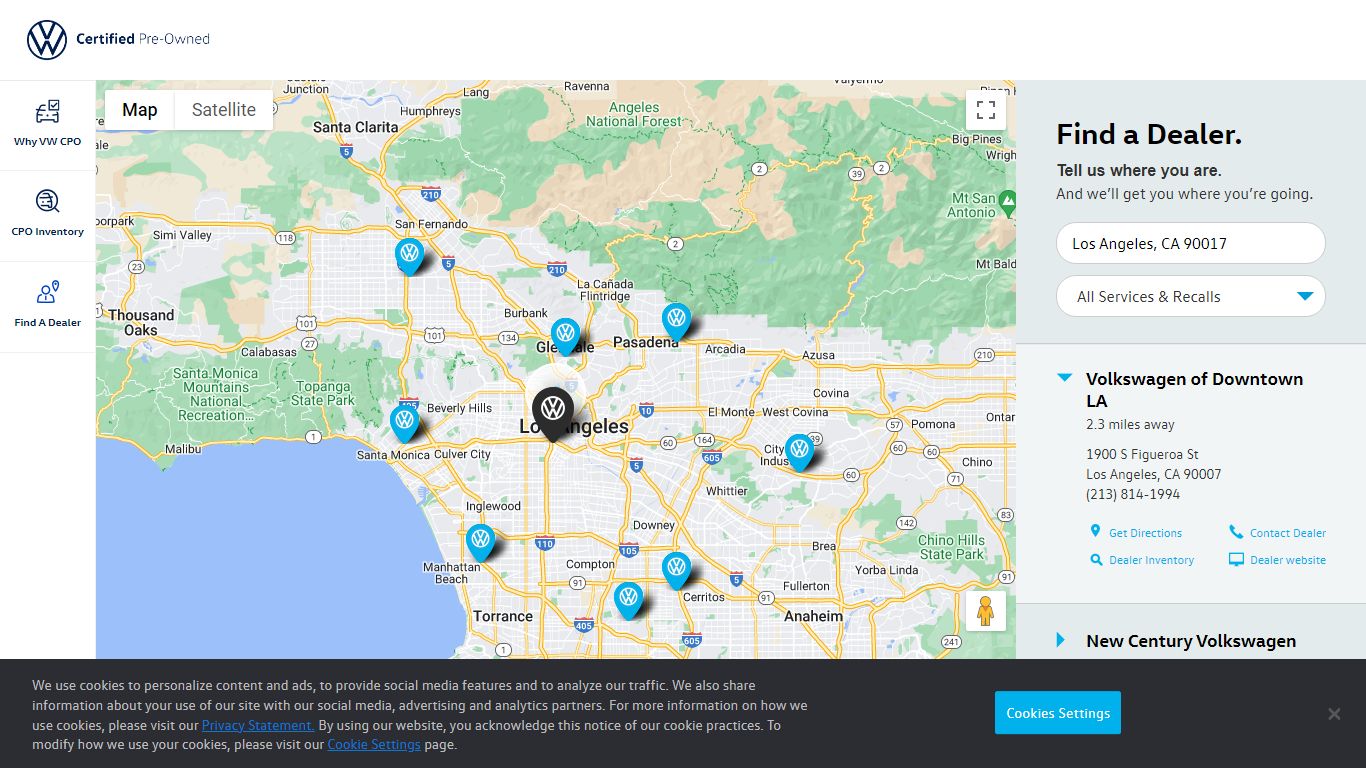1366x768 pixels.
Task: Click the 1900 S Figueroa St address
Action: pyautogui.click(x=1142, y=454)
